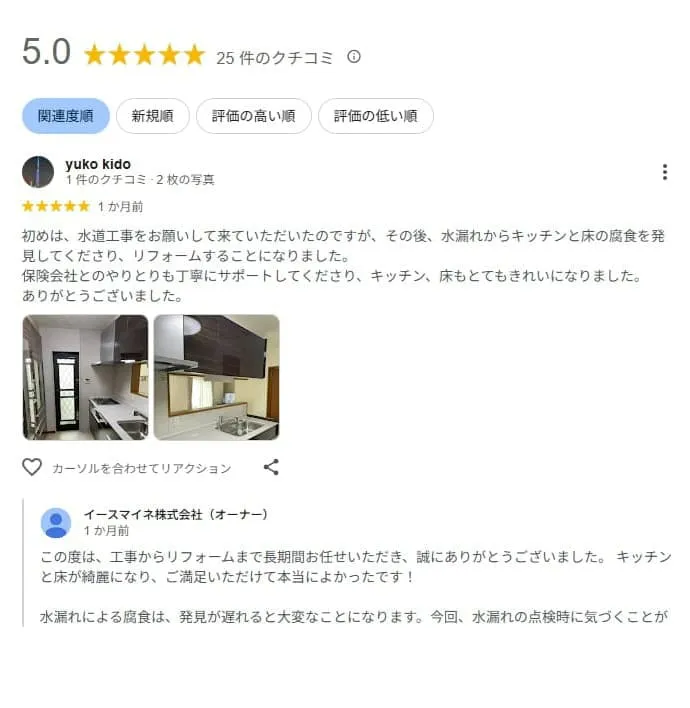The height and width of the screenshot is (708, 690).
Task: Click the share icon under the review photos
Action: 271,467
